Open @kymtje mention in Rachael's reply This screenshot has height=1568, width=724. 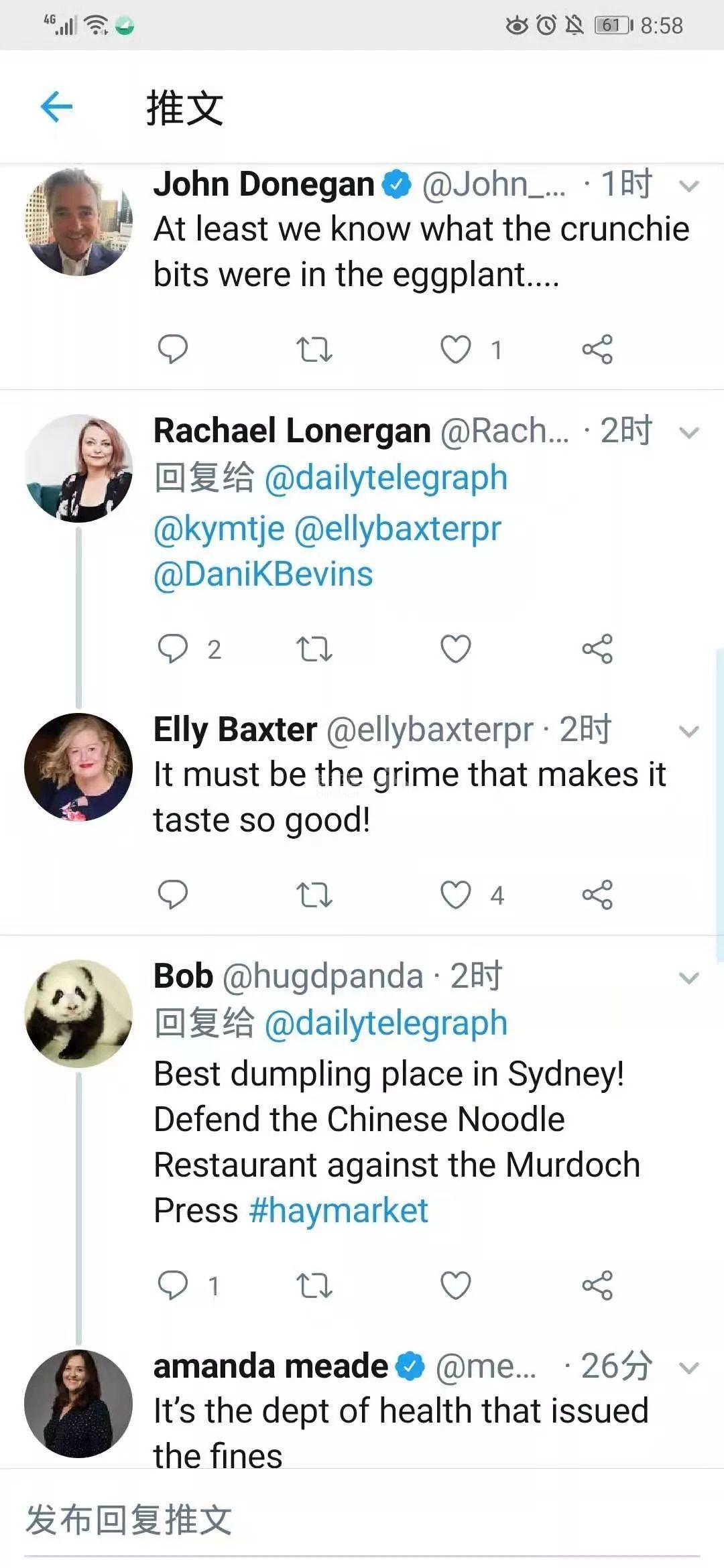(x=219, y=529)
